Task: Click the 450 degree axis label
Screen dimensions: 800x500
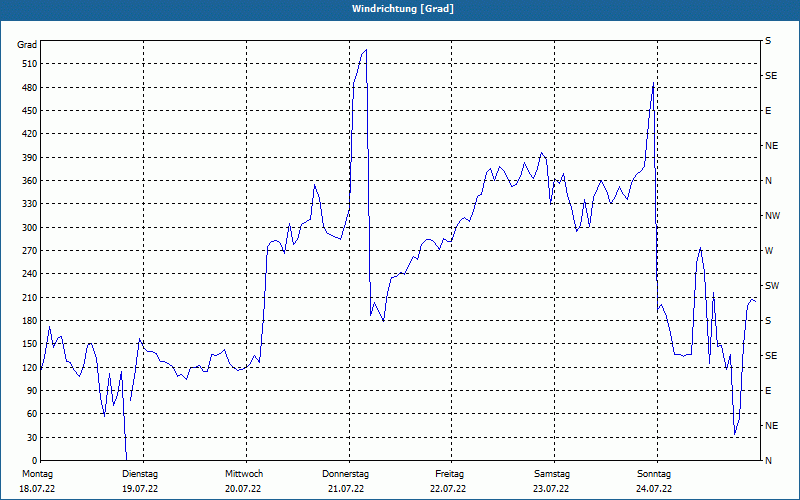Action: click(x=30, y=111)
